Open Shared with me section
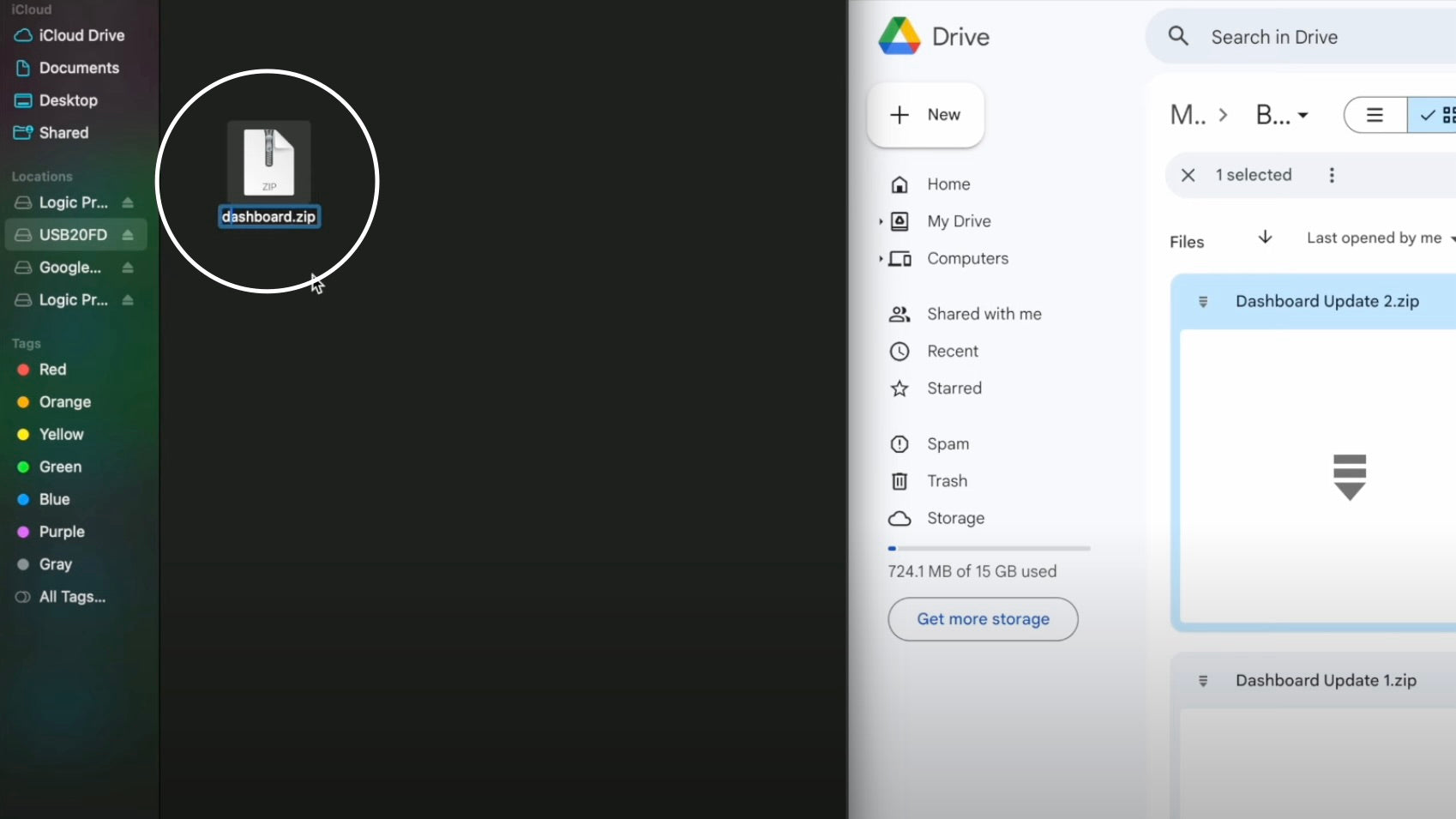Screen dimensions: 1456x819 984,314
